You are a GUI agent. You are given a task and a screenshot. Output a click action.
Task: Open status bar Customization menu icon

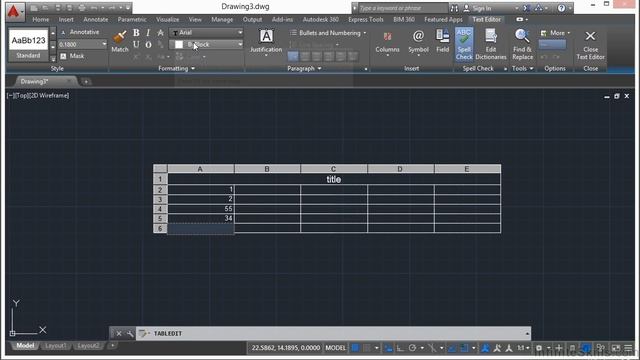point(629,348)
